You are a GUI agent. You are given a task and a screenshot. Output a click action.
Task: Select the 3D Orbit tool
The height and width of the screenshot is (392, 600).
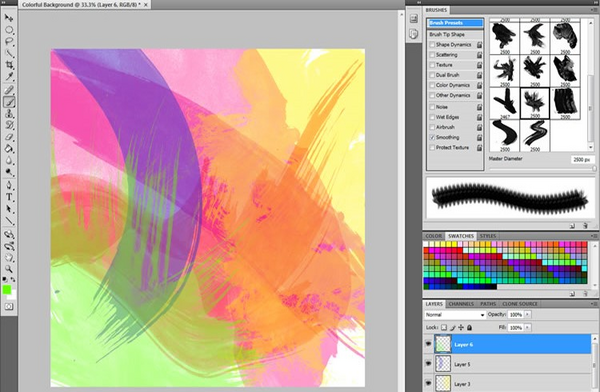coord(9,246)
